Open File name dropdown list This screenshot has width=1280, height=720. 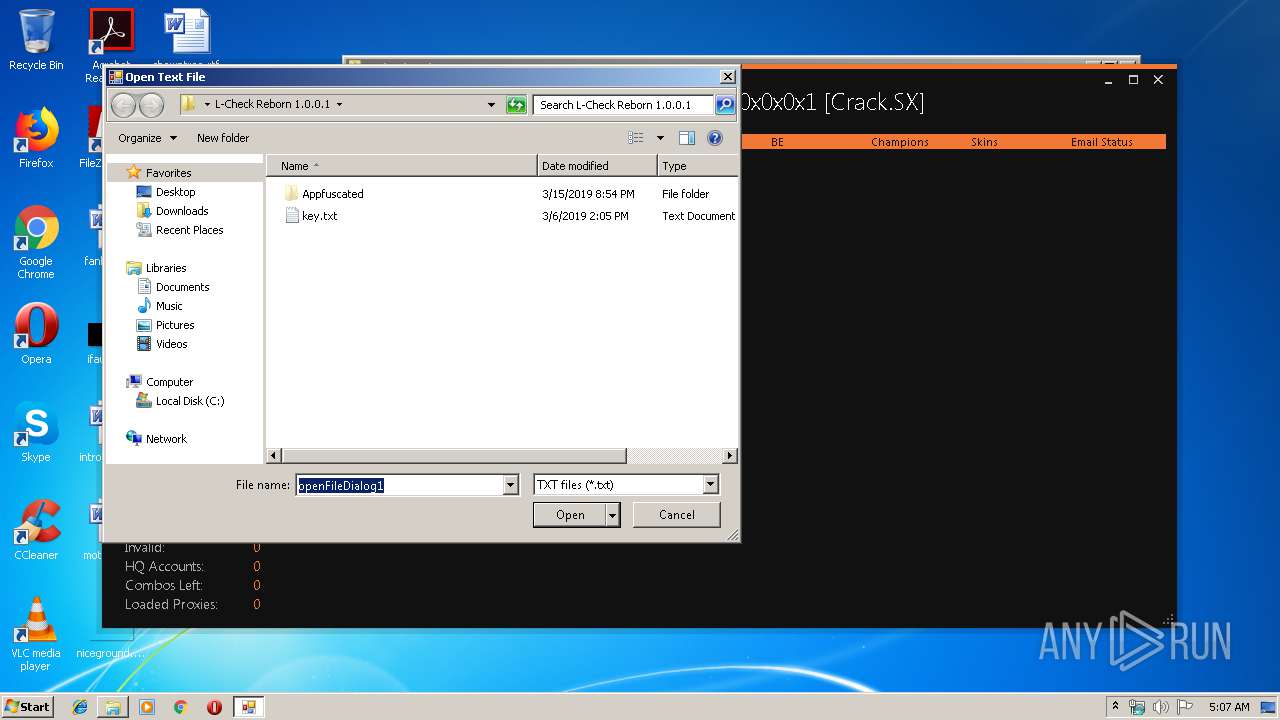click(510, 485)
